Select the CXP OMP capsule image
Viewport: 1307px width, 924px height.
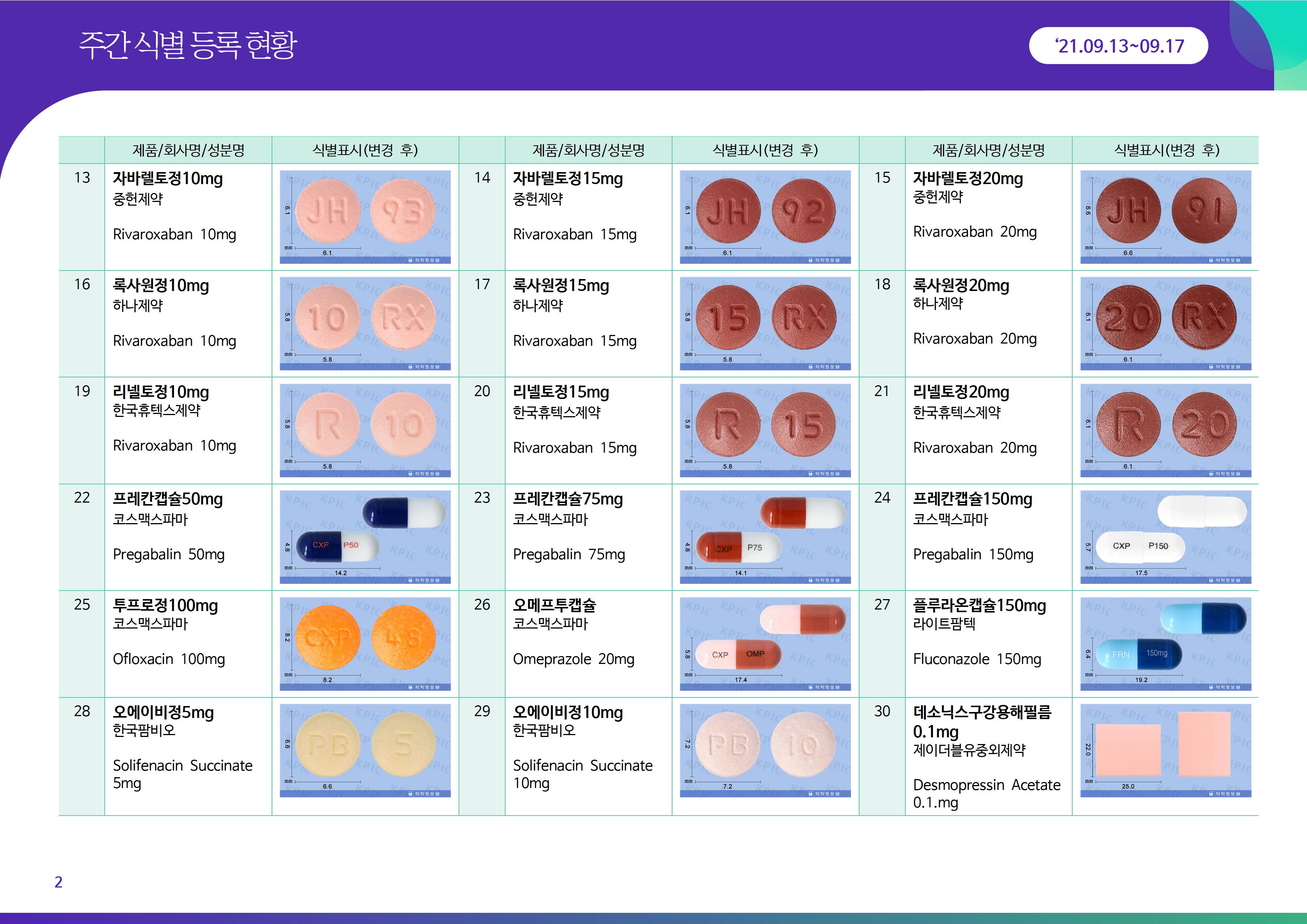coord(765,643)
